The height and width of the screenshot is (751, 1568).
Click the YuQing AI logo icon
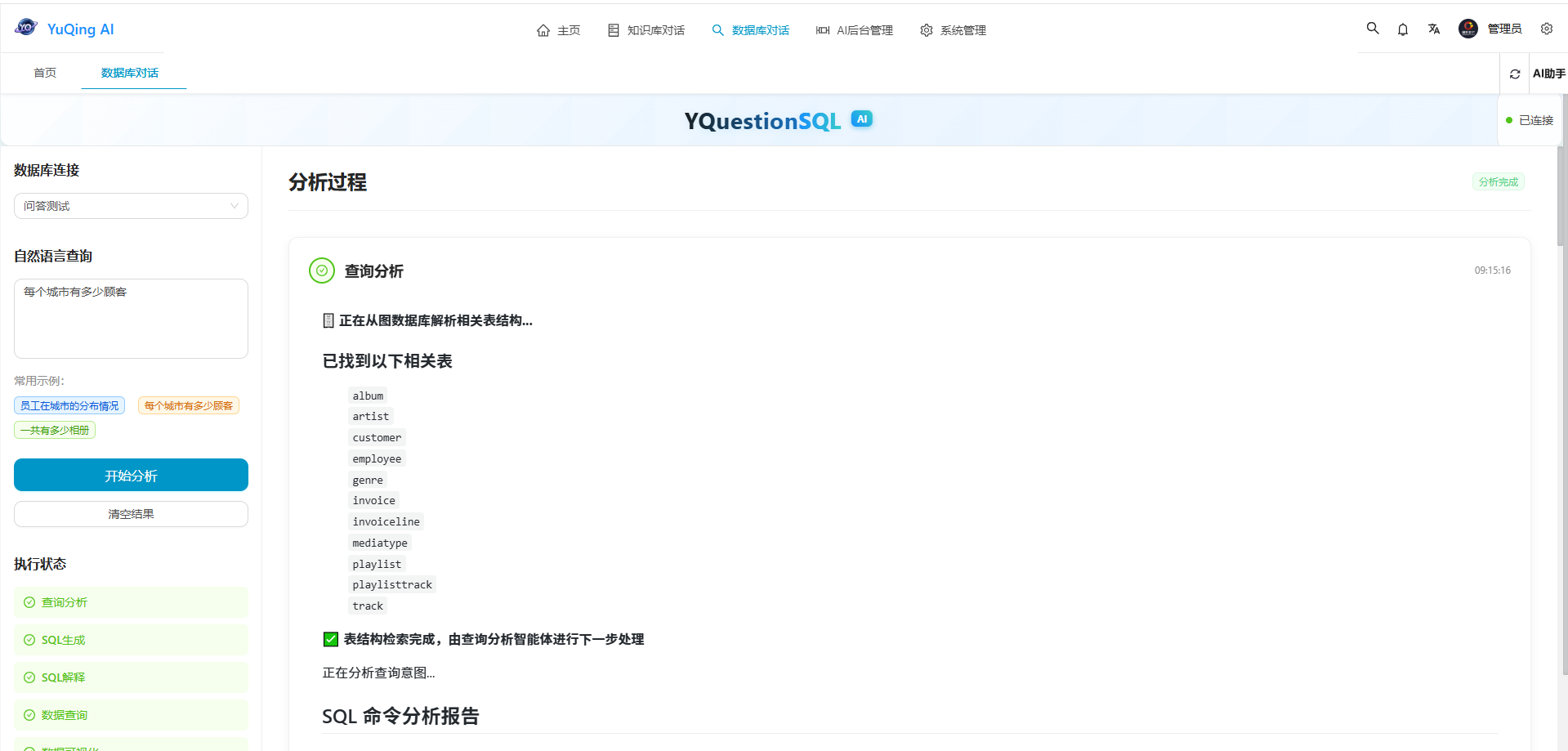coord(24,27)
